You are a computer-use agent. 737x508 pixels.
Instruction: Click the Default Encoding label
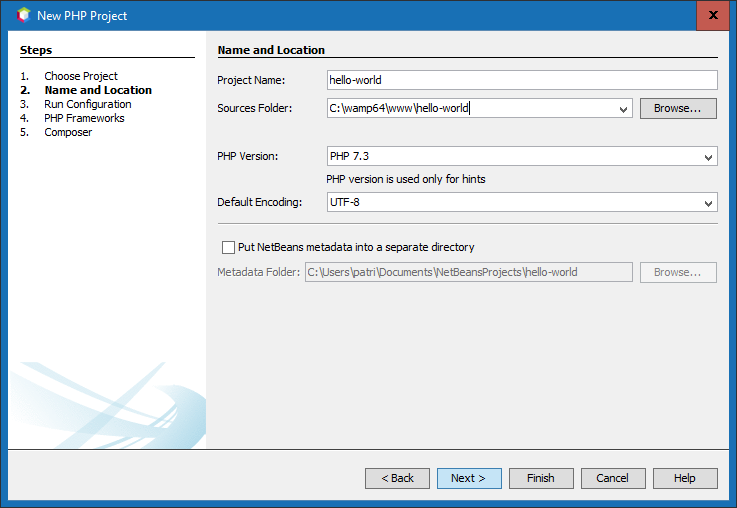click(x=259, y=202)
